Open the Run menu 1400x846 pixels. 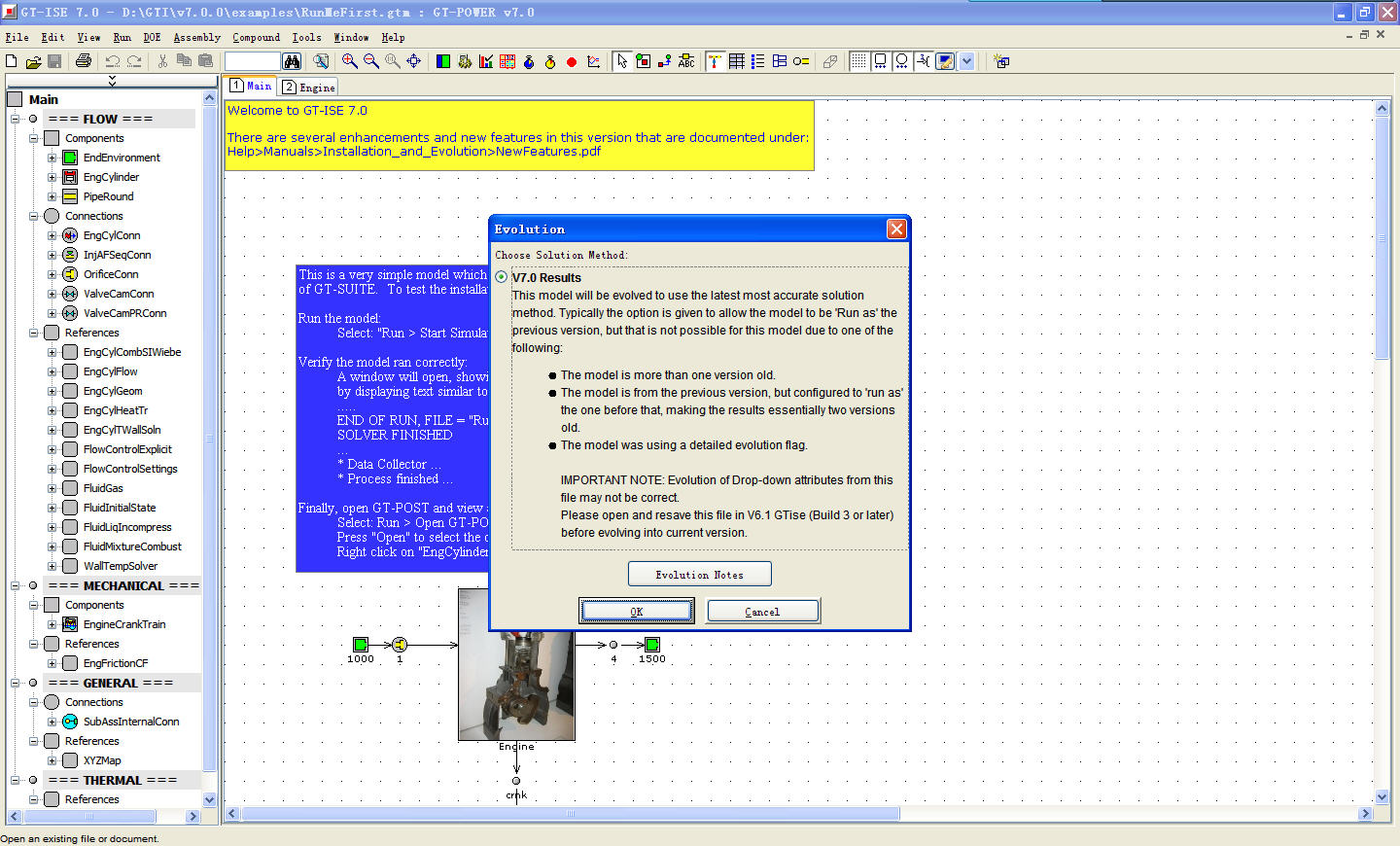coord(122,37)
